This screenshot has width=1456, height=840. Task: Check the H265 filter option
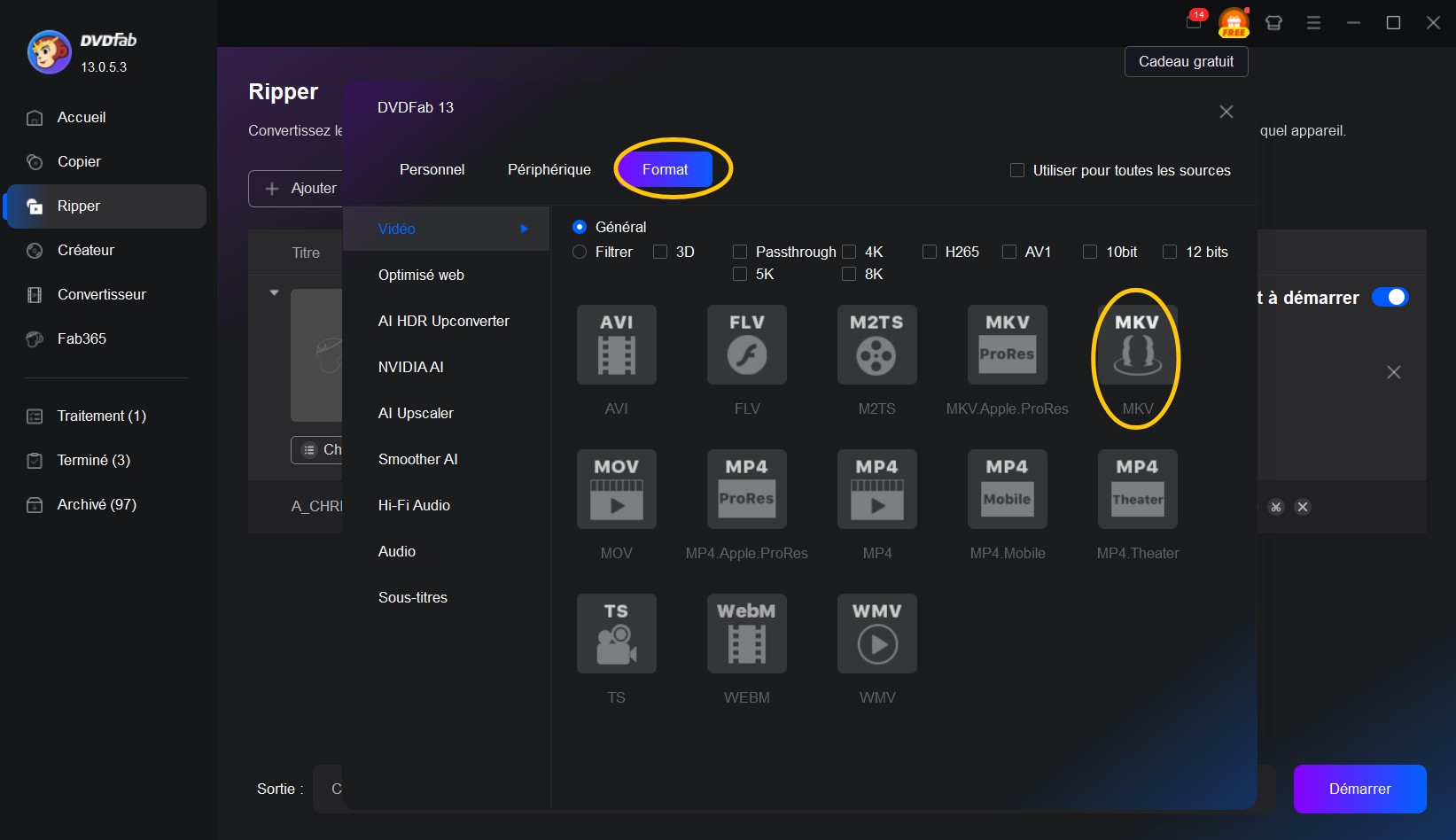coord(930,252)
